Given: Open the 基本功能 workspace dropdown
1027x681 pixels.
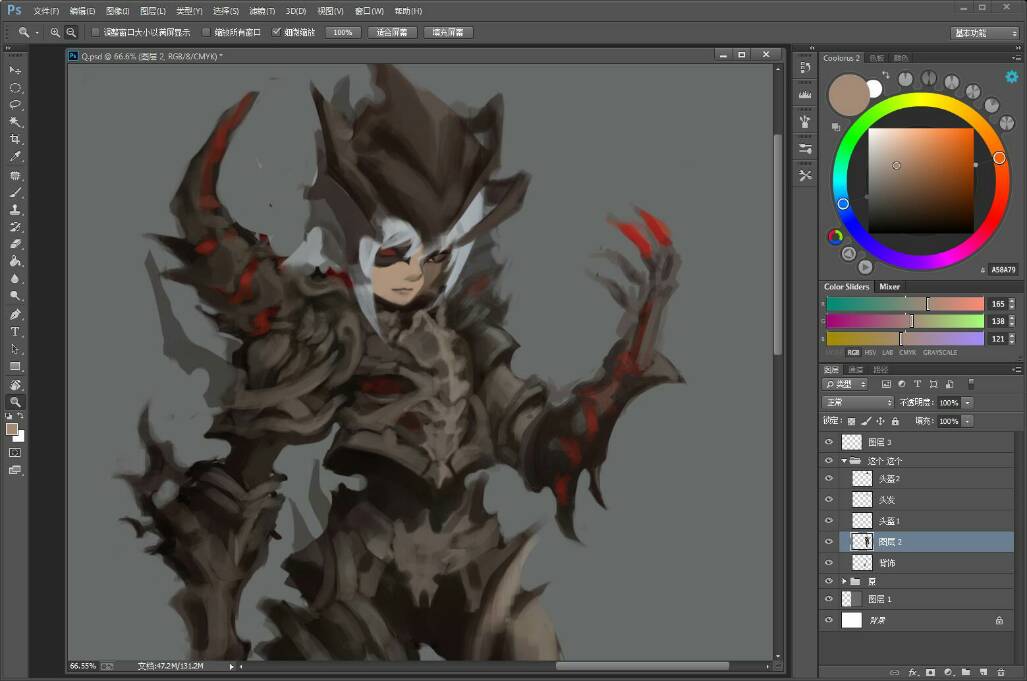Looking at the screenshot, I should [x=983, y=32].
